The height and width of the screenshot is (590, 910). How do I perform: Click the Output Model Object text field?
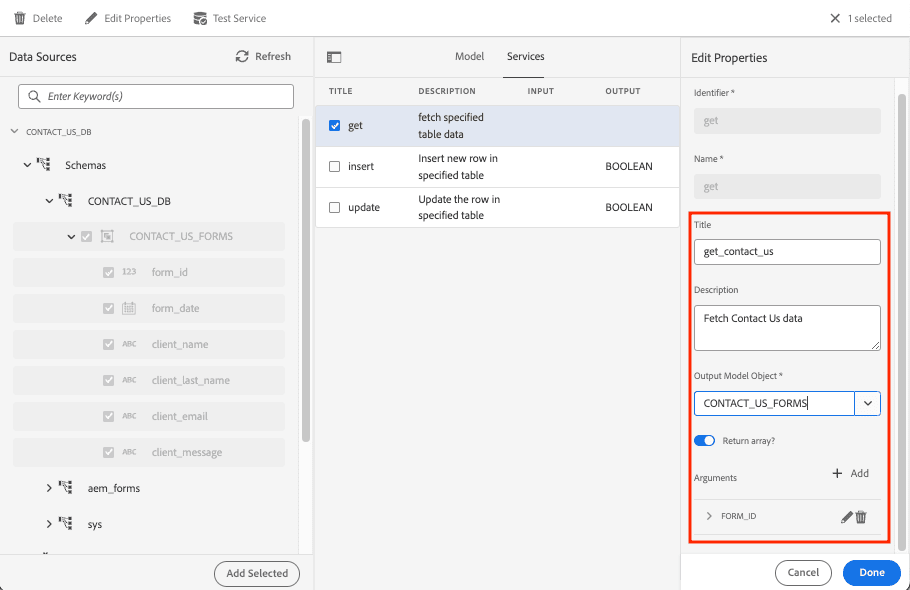tap(774, 404)
